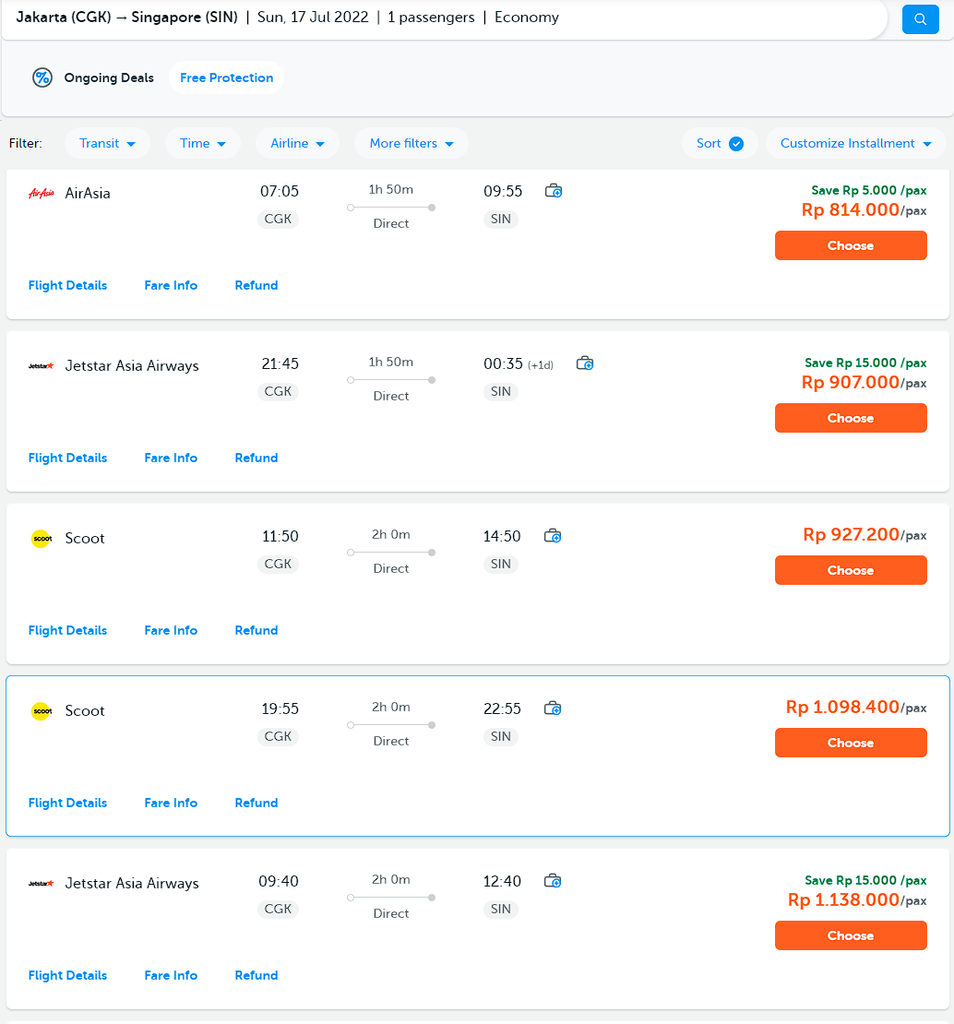
Task: Click baggage icon on Scoot 11:50 flight
Action: (x=553, y=536)
